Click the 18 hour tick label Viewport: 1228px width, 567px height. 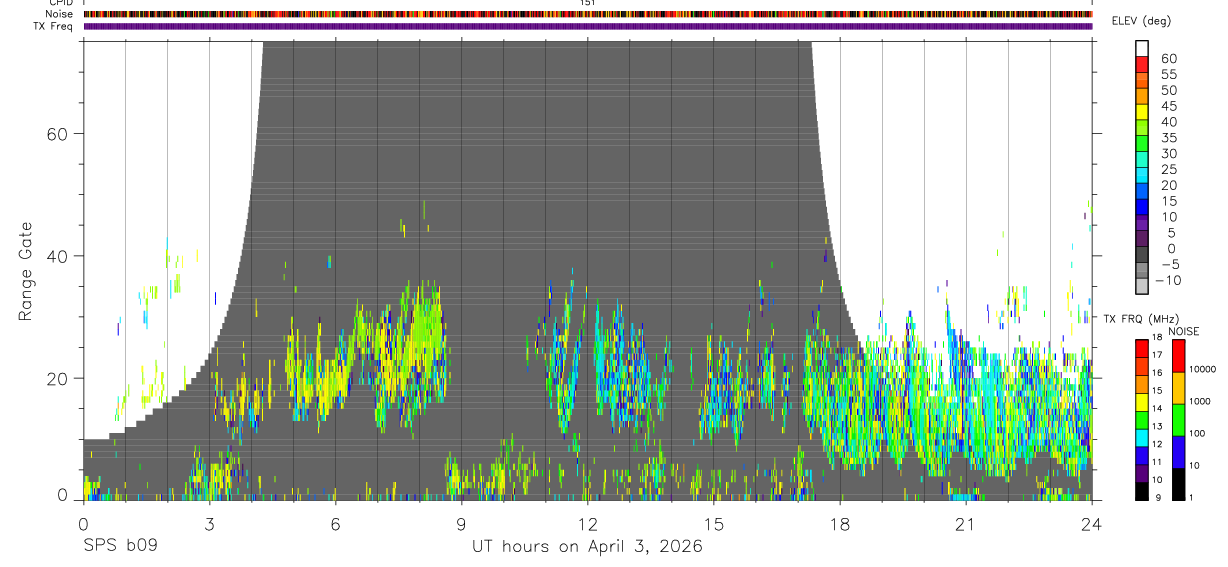(840, 523)
